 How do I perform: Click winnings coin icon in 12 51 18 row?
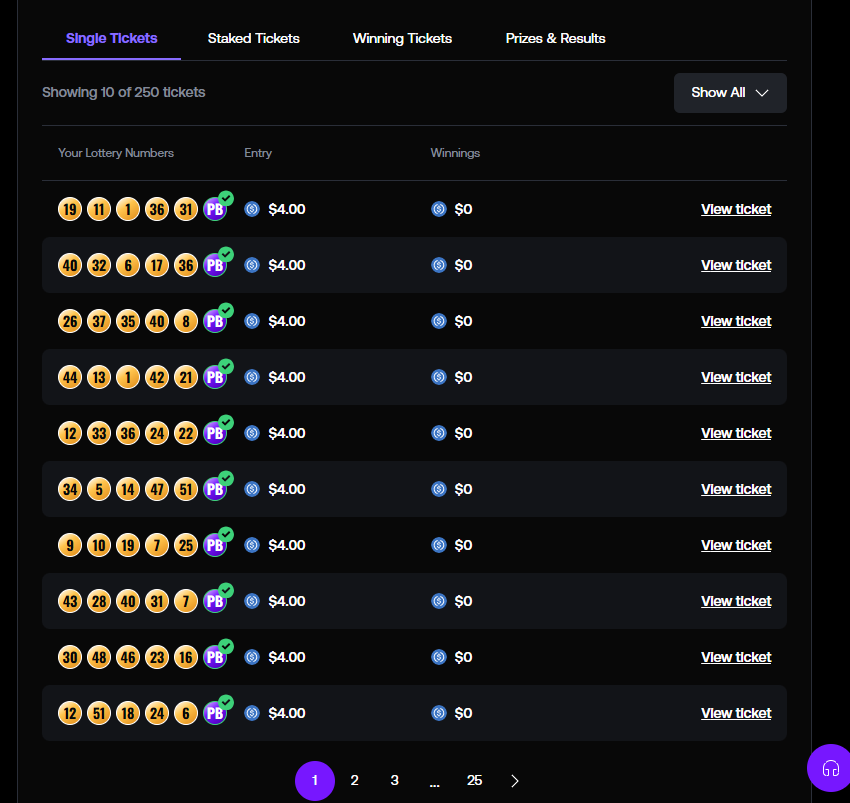click(439, 713)
